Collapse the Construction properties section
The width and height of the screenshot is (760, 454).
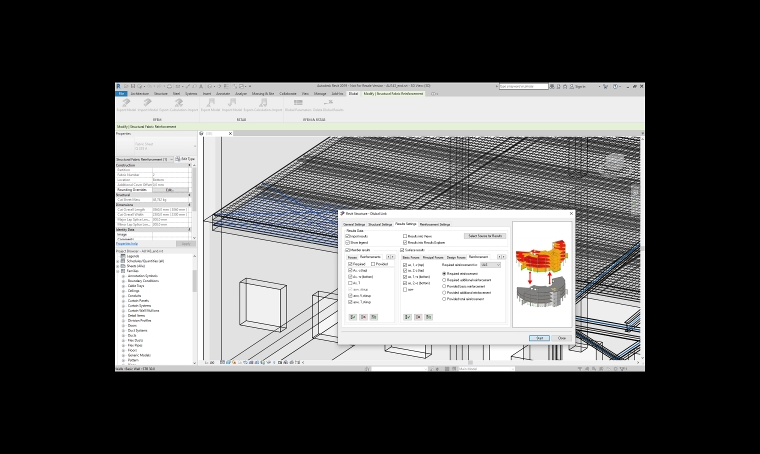190,165
